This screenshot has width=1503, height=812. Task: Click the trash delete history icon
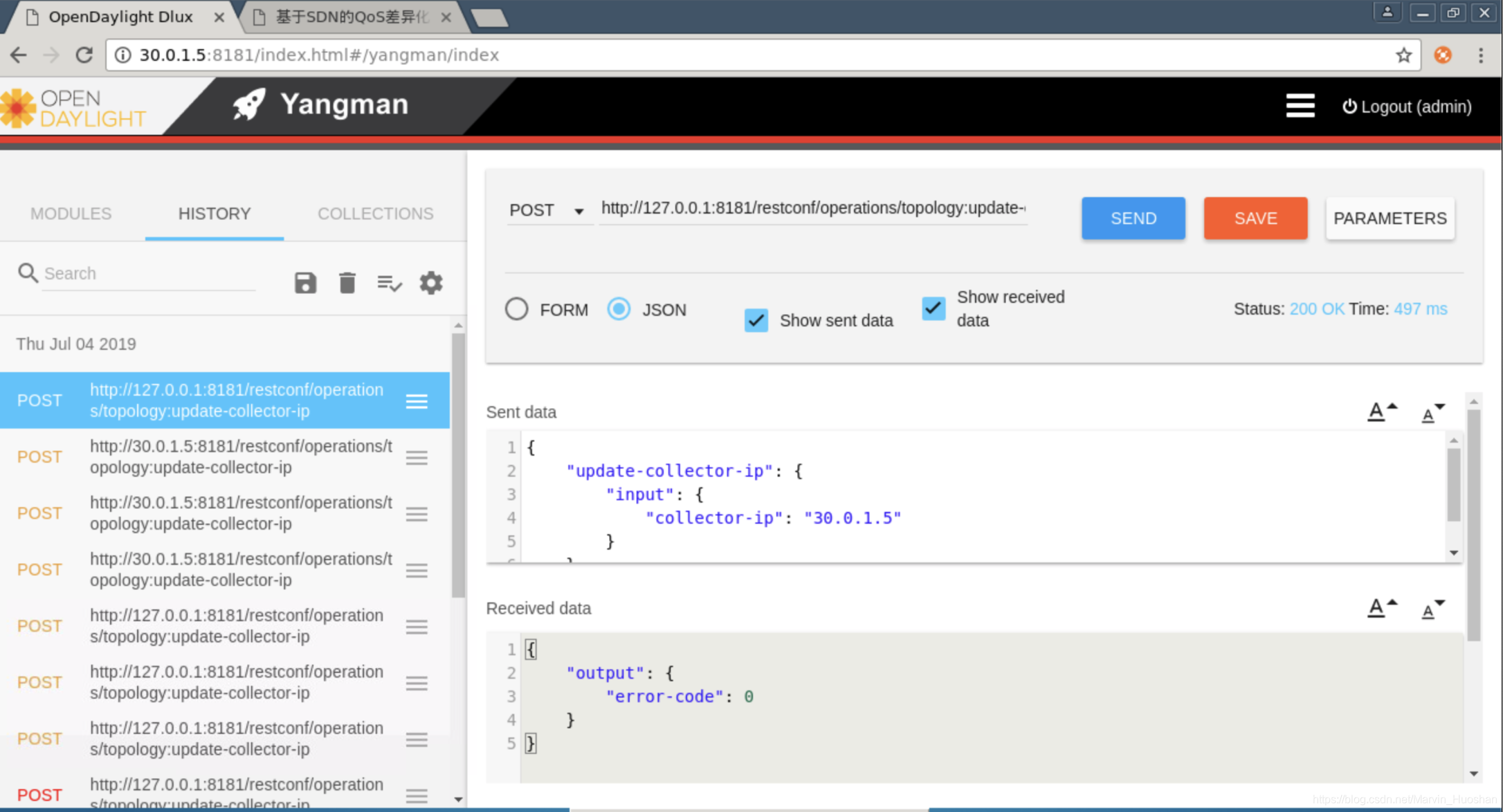347,283
